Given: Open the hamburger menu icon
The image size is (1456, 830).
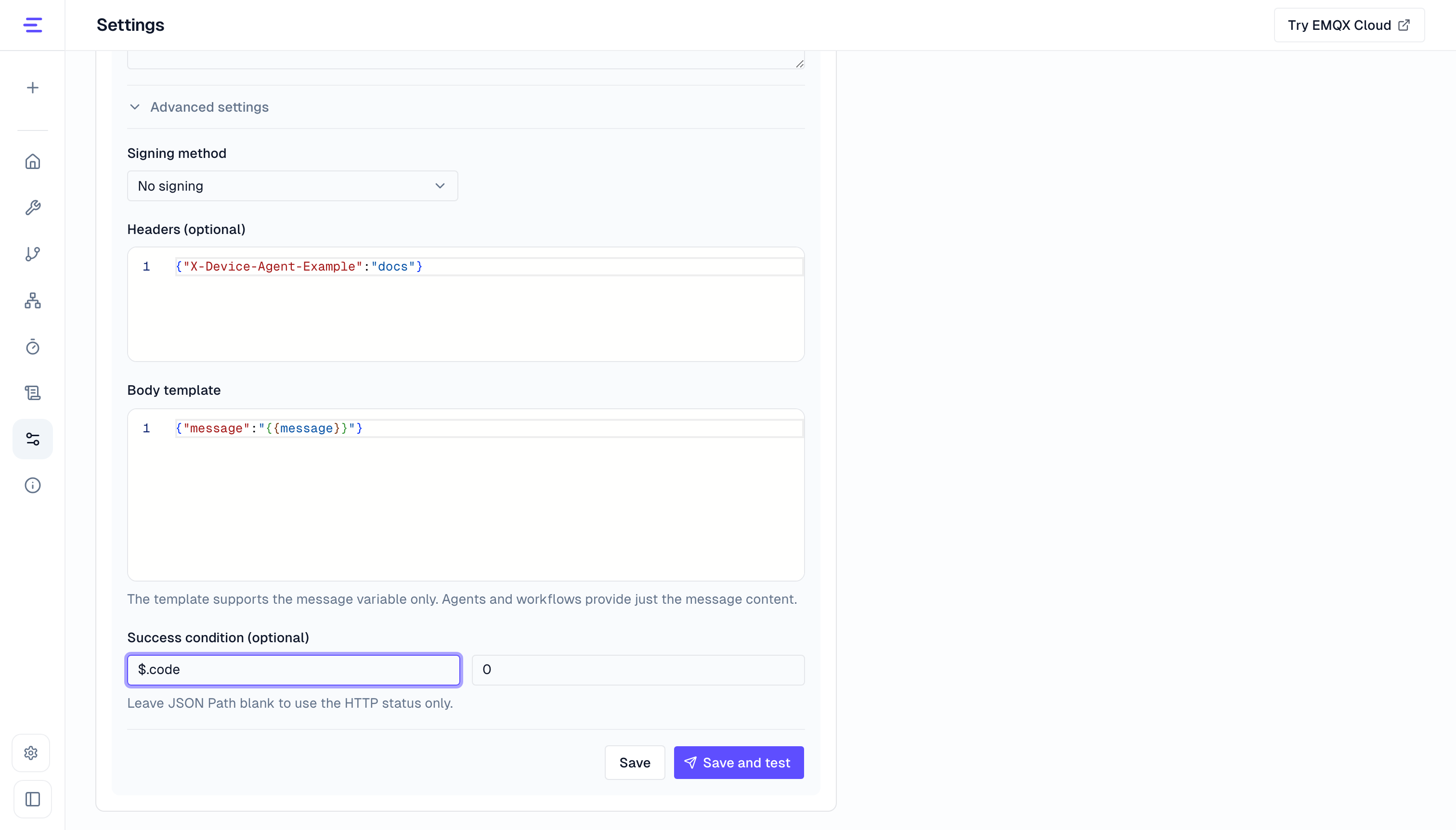Looking at the screenshot, I should pos(32,25).
